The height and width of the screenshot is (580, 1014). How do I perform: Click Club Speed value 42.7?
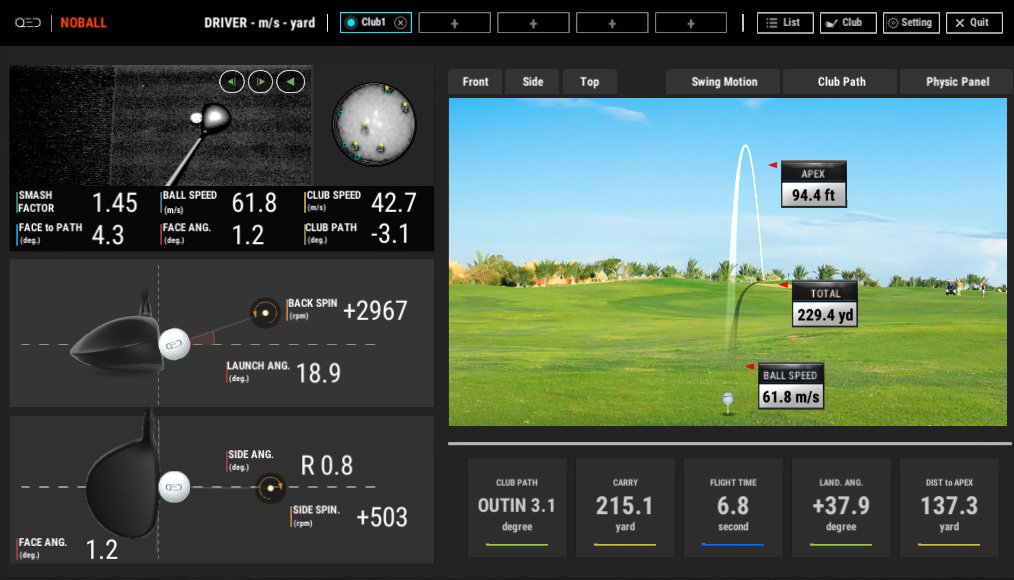click(x=393, y=203)
